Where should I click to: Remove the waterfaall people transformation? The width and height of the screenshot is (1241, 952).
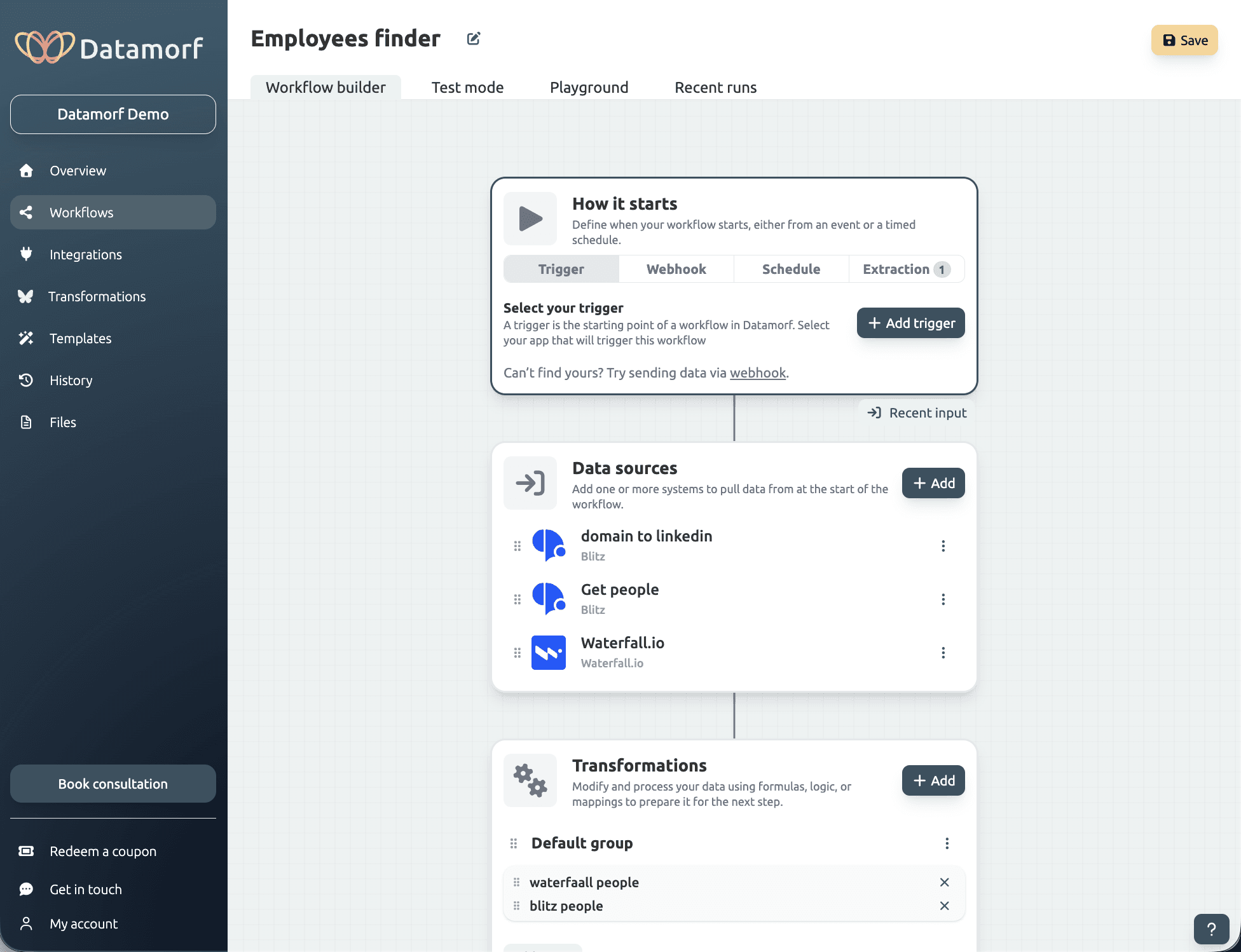pyautogui.click(x=944, y=882)
